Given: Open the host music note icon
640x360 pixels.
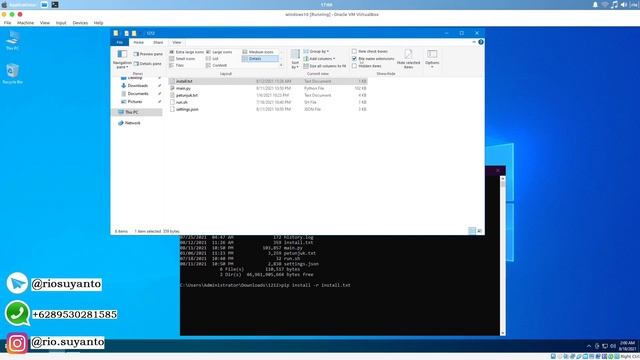Looking at the screenshot, I should point(614,4).
